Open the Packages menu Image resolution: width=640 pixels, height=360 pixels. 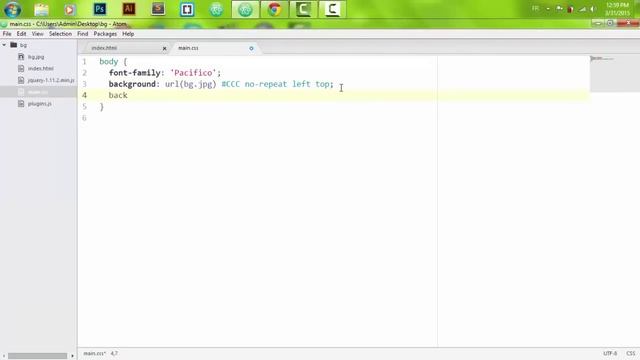click(x=105, y=34)
